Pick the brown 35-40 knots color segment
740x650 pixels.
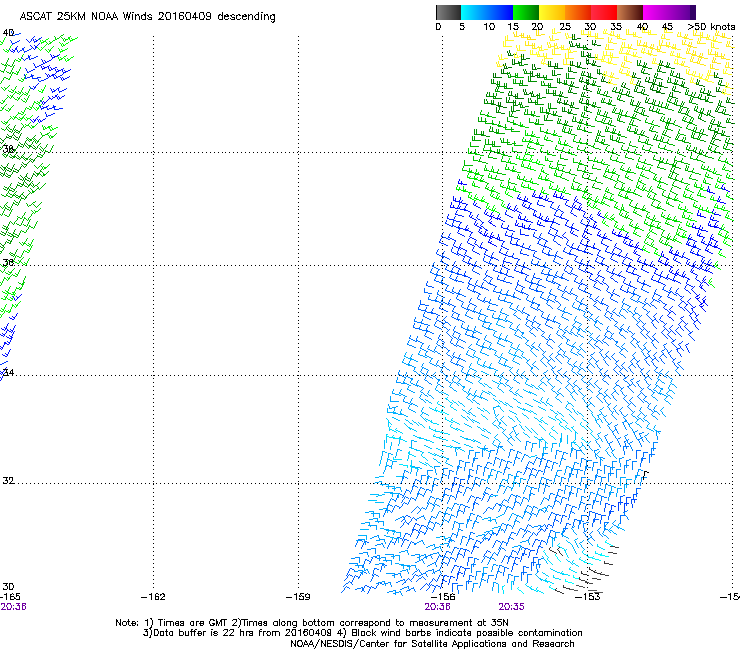(x=630, y=12)
